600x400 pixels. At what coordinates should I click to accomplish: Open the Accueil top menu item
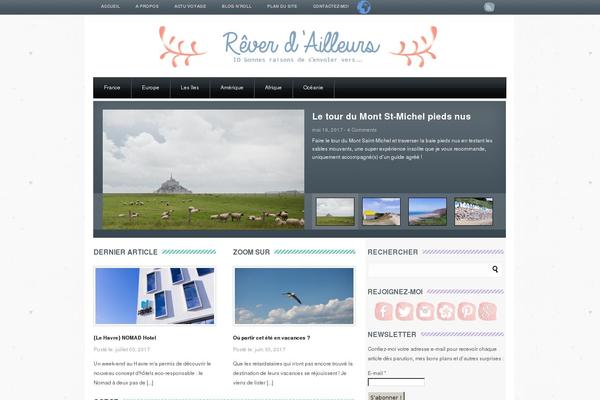click(110, 7)
